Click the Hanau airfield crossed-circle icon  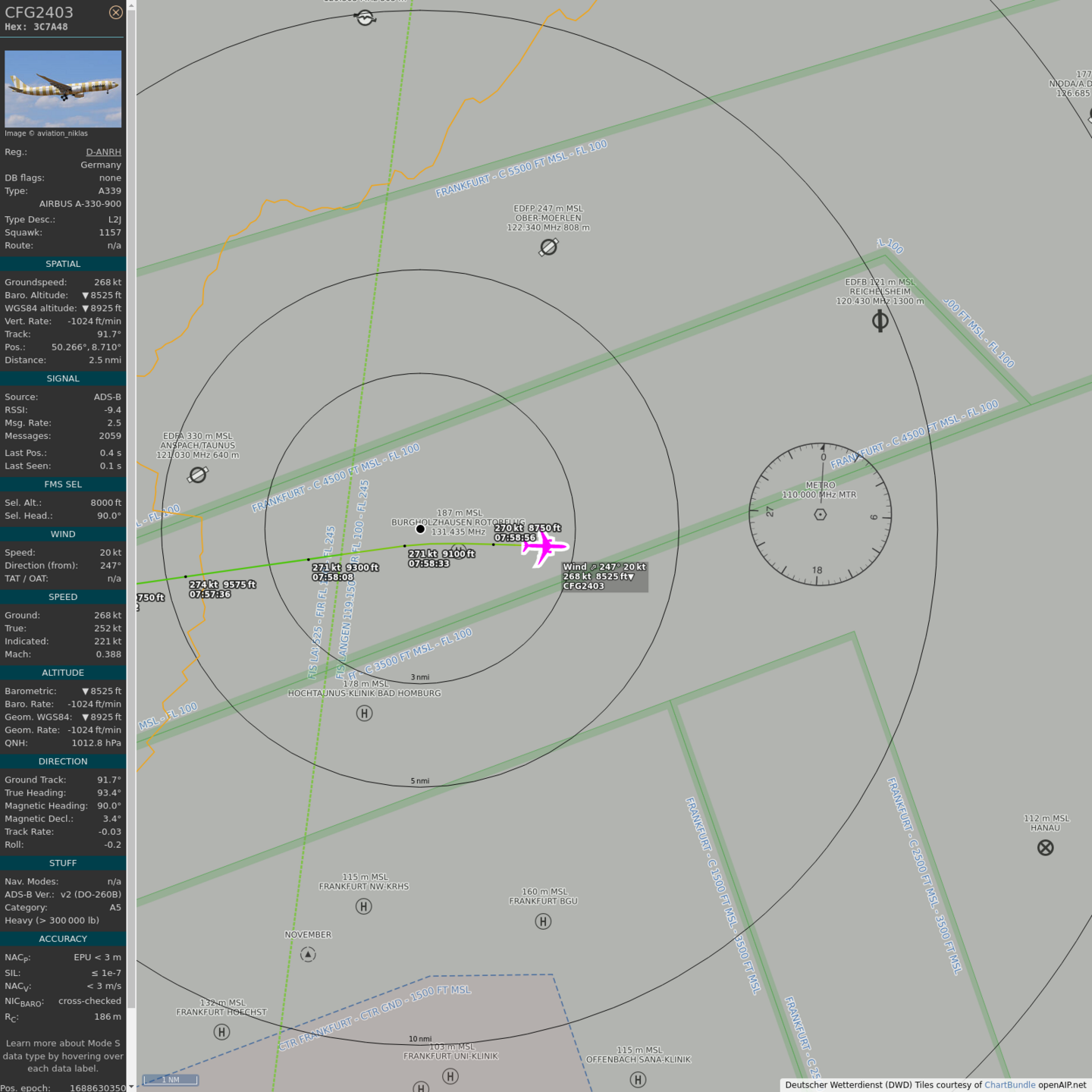point(1045,848)
